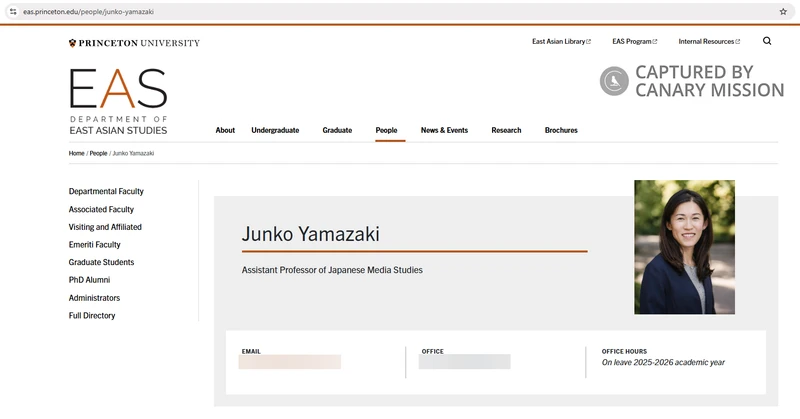Click the faculty profile photo

[684, 247]
